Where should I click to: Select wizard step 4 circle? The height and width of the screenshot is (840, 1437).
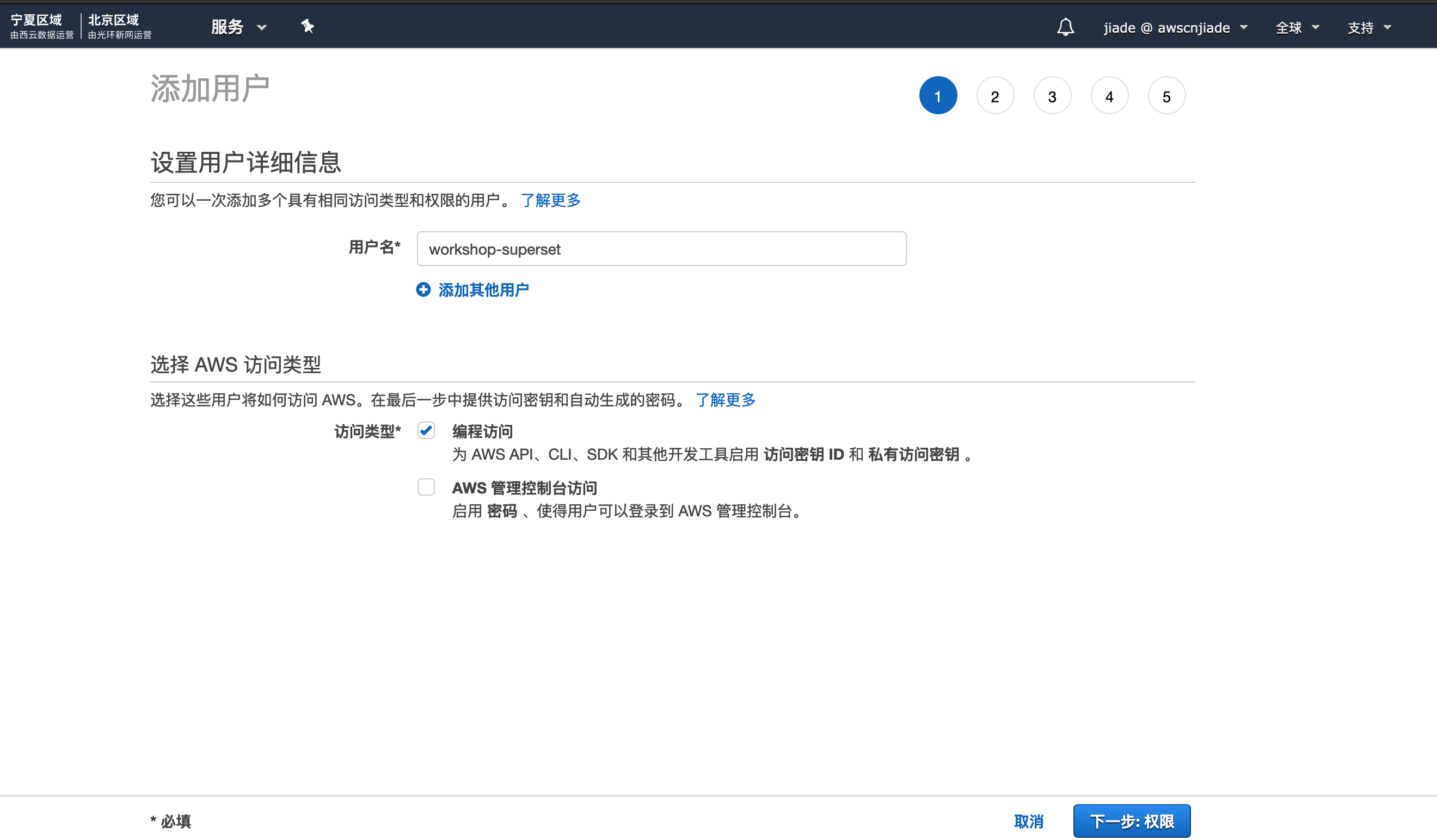1109,96
